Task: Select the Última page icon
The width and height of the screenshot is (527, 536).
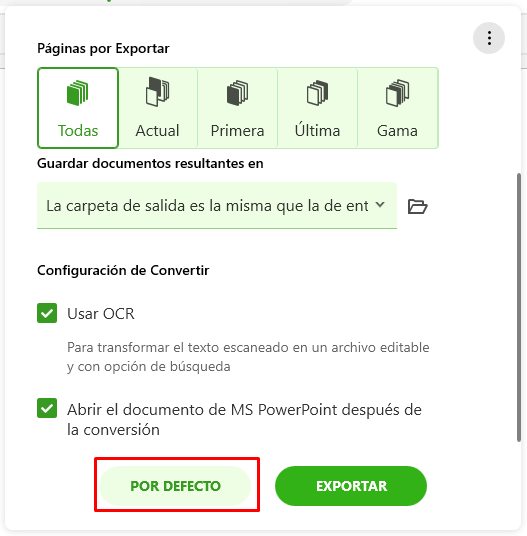Action: (x=317, y=93)
